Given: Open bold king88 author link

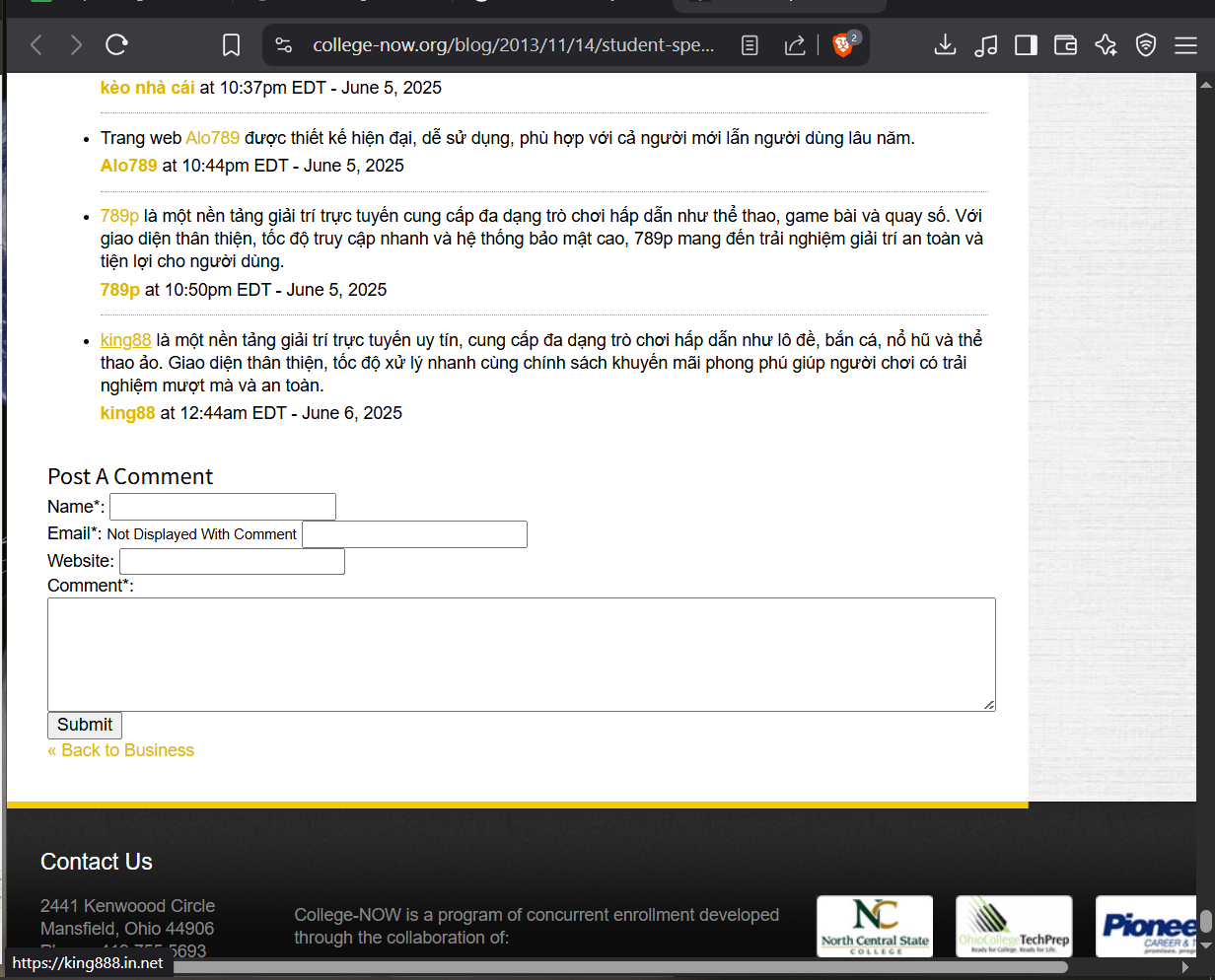Looking at the screenshot, I should 128,413.
